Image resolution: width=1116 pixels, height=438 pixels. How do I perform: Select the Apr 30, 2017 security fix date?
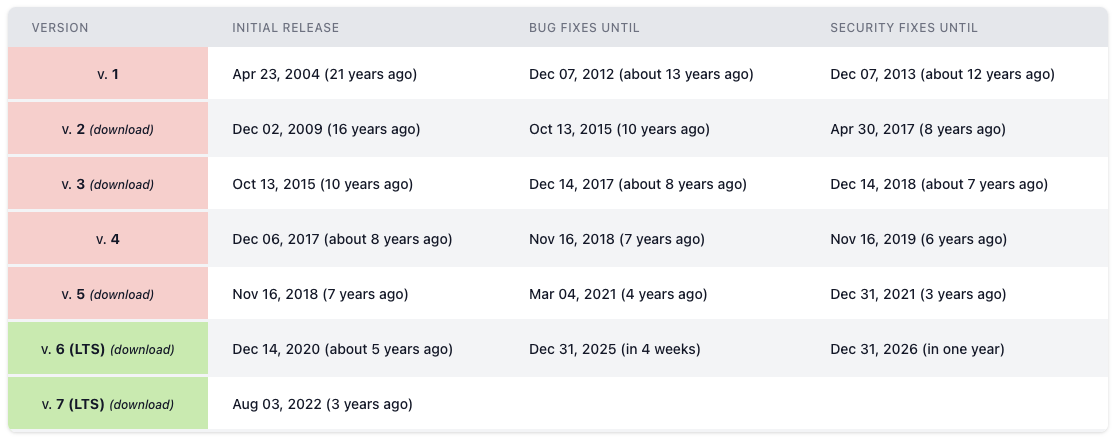pos(917,129)
